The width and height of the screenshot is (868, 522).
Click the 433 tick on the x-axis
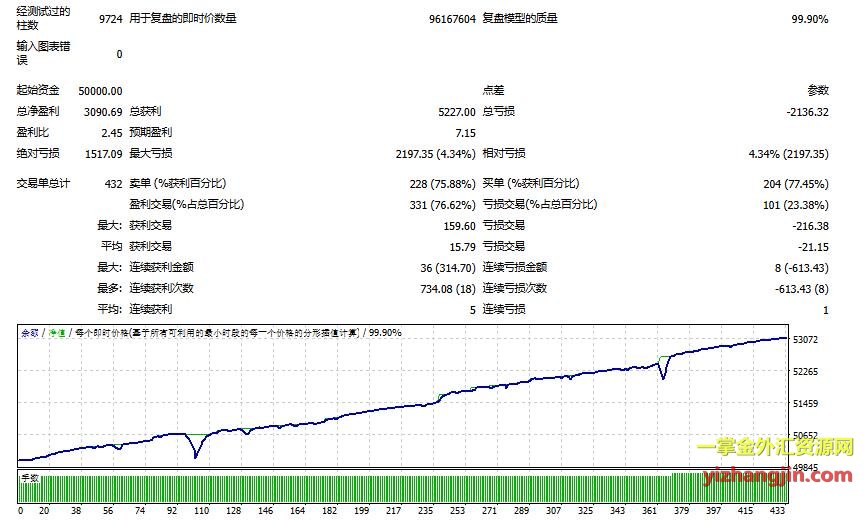tap(777, 510)
